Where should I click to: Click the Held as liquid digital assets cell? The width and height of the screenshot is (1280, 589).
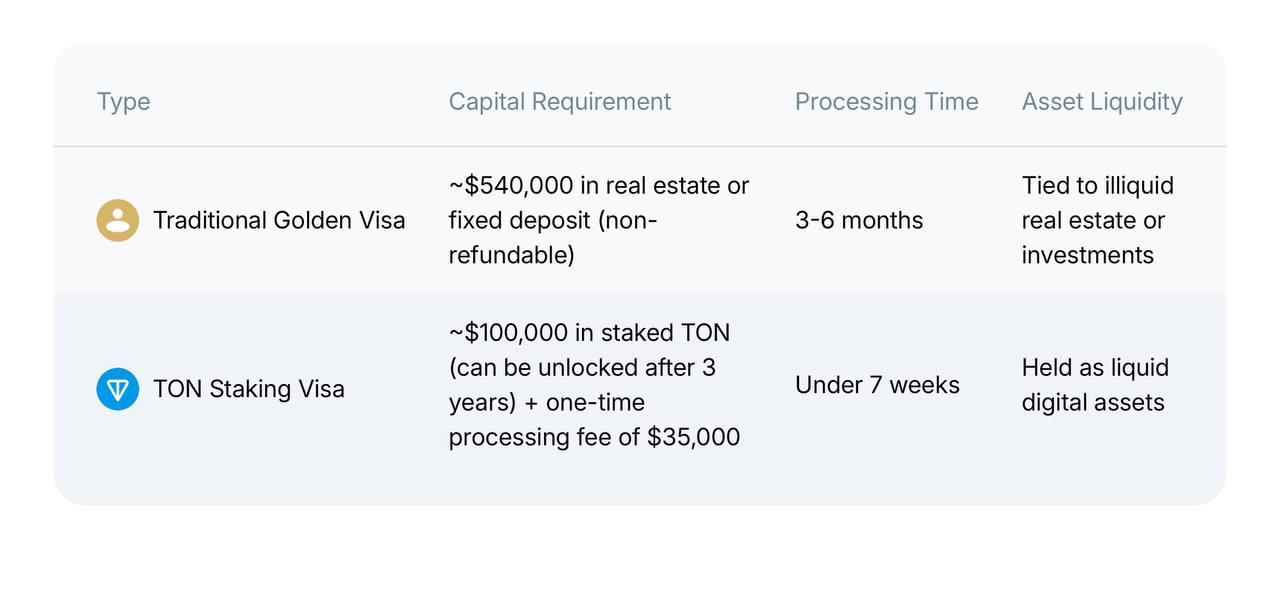(x=1095, y=385)
